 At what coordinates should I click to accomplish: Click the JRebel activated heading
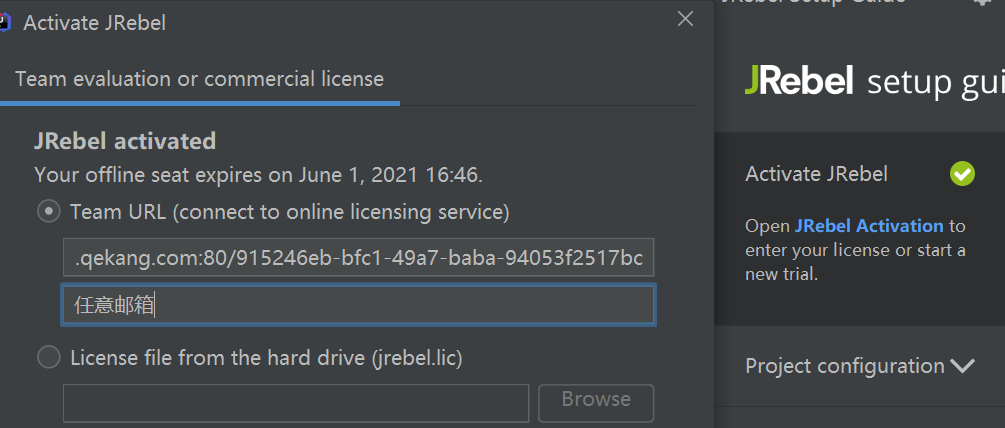[x=125, y=141]
